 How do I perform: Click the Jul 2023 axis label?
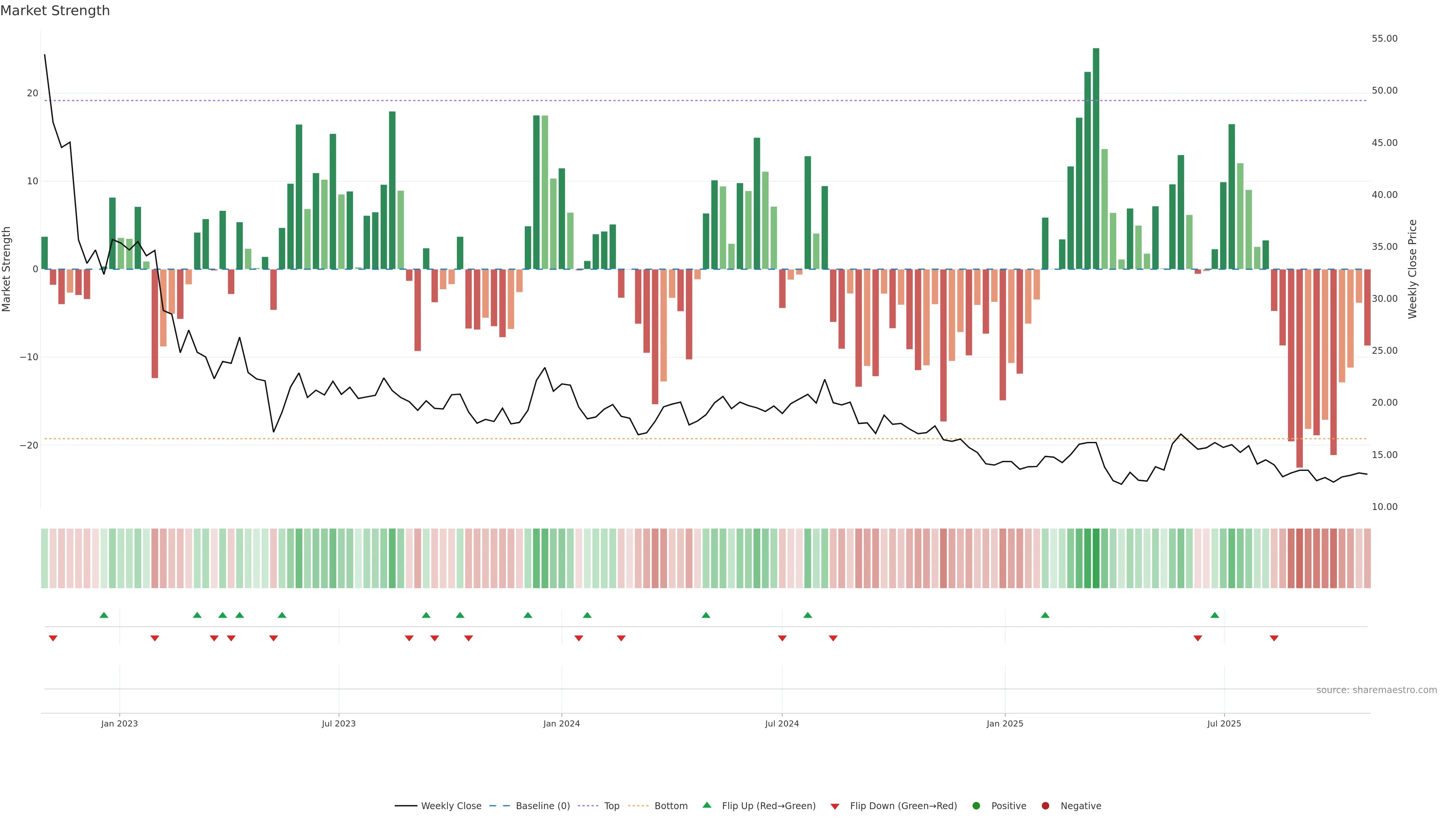339,723
